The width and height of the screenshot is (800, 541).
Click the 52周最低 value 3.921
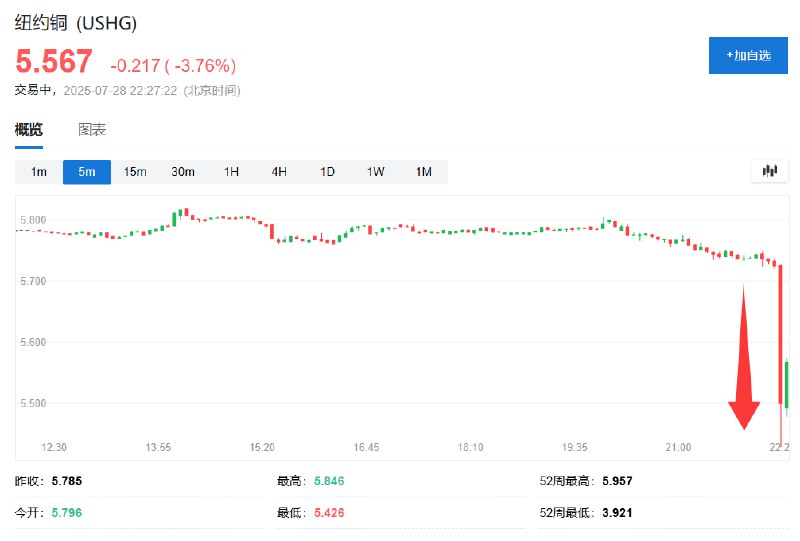pyautogui.click(x=617, y=512)
